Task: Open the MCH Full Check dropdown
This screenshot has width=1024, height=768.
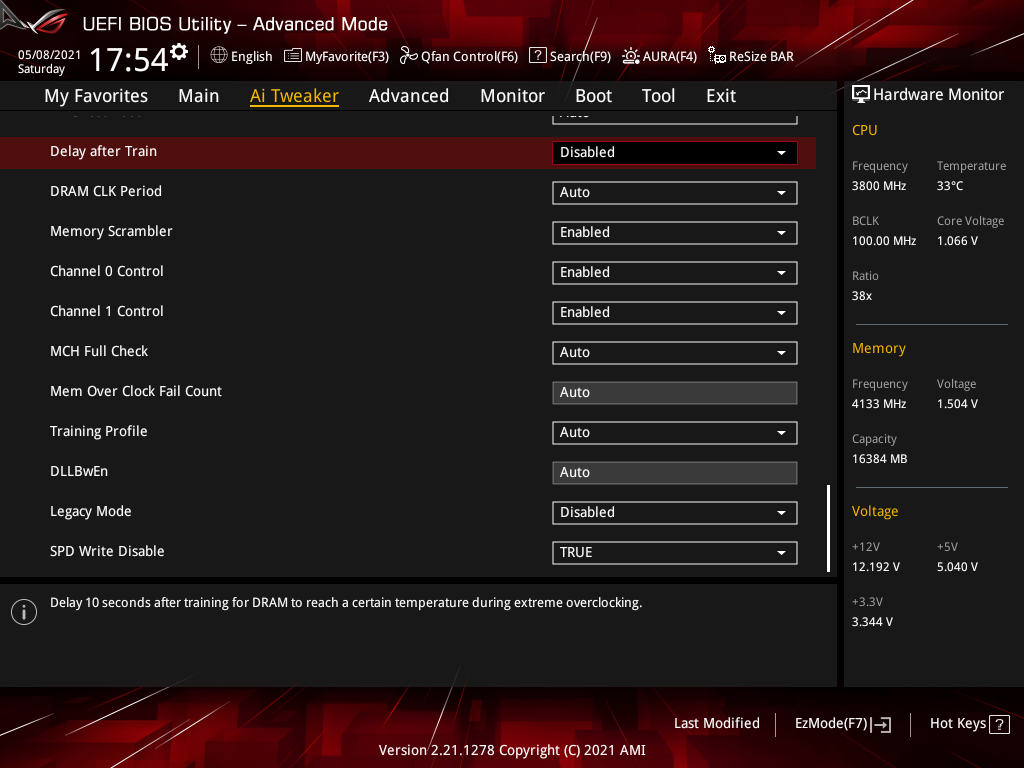Action: (675, 353)
